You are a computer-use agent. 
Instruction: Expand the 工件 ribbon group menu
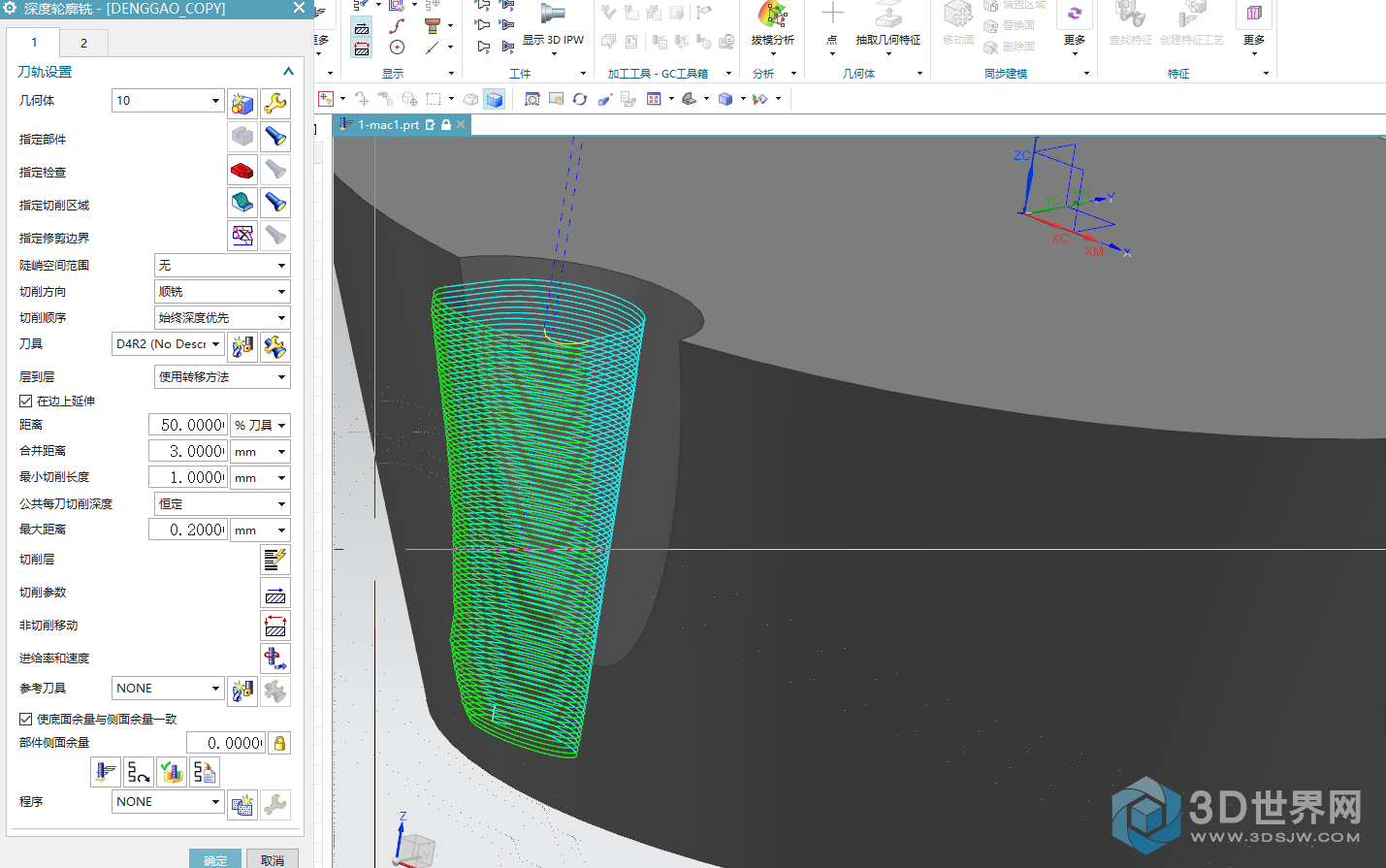coord(583,74)
